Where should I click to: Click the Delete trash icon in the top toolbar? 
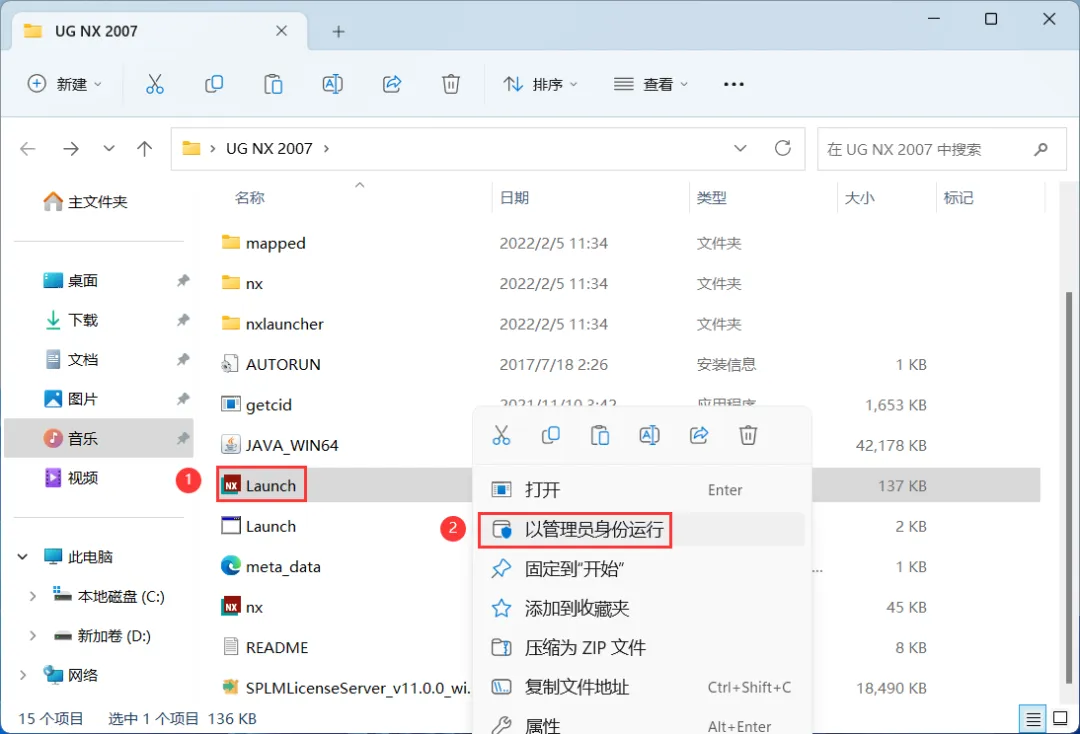point(450,84)
